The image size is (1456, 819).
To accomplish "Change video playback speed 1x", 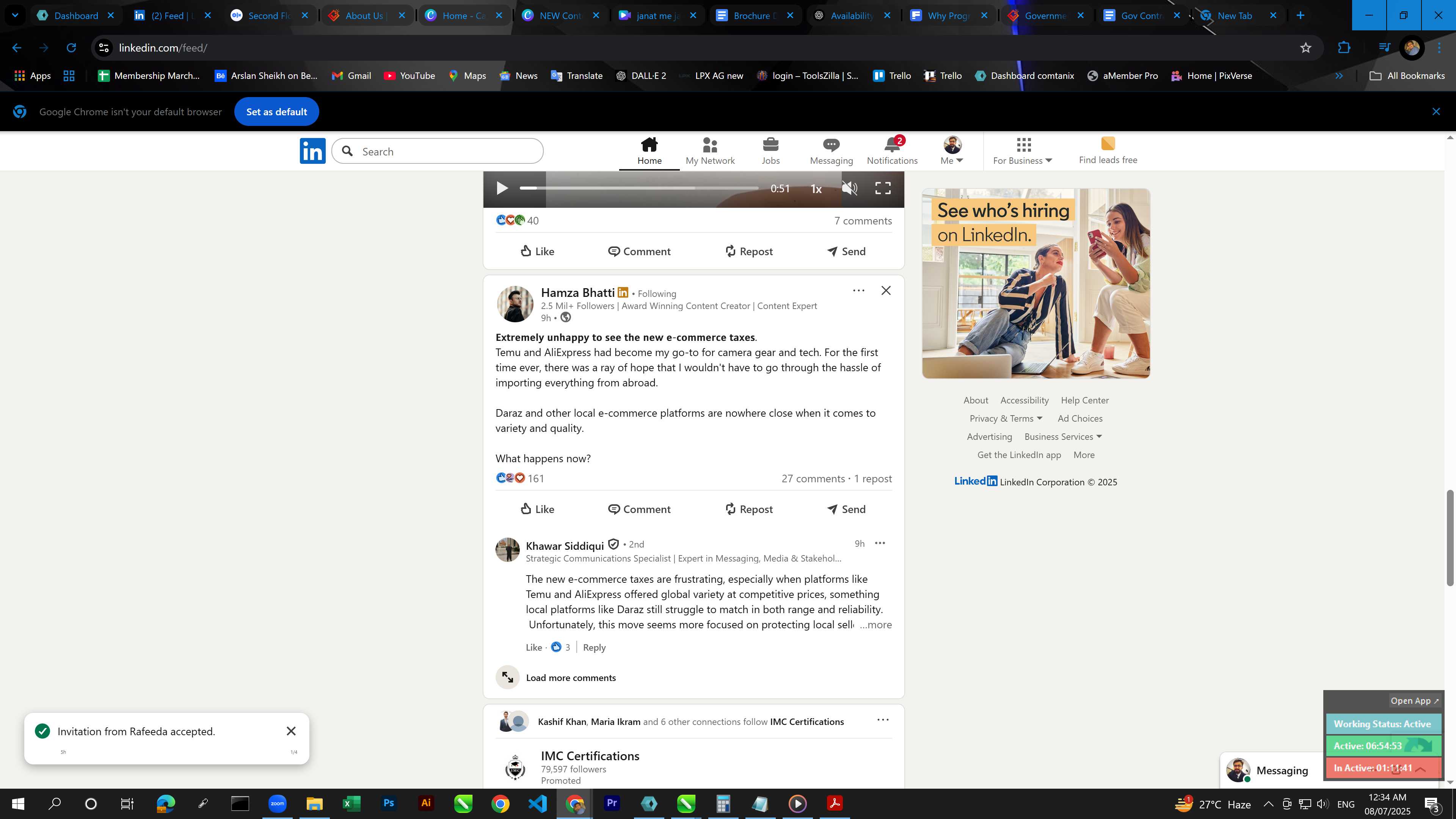I will [816, 189].
